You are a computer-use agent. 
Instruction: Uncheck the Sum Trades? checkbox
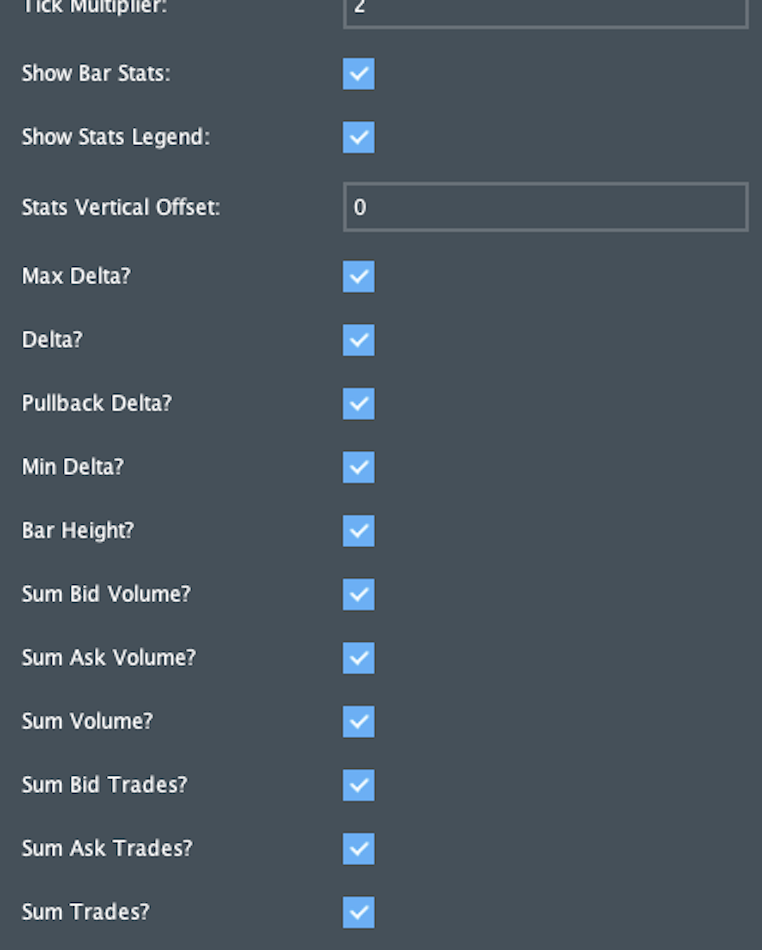point(359,912)
